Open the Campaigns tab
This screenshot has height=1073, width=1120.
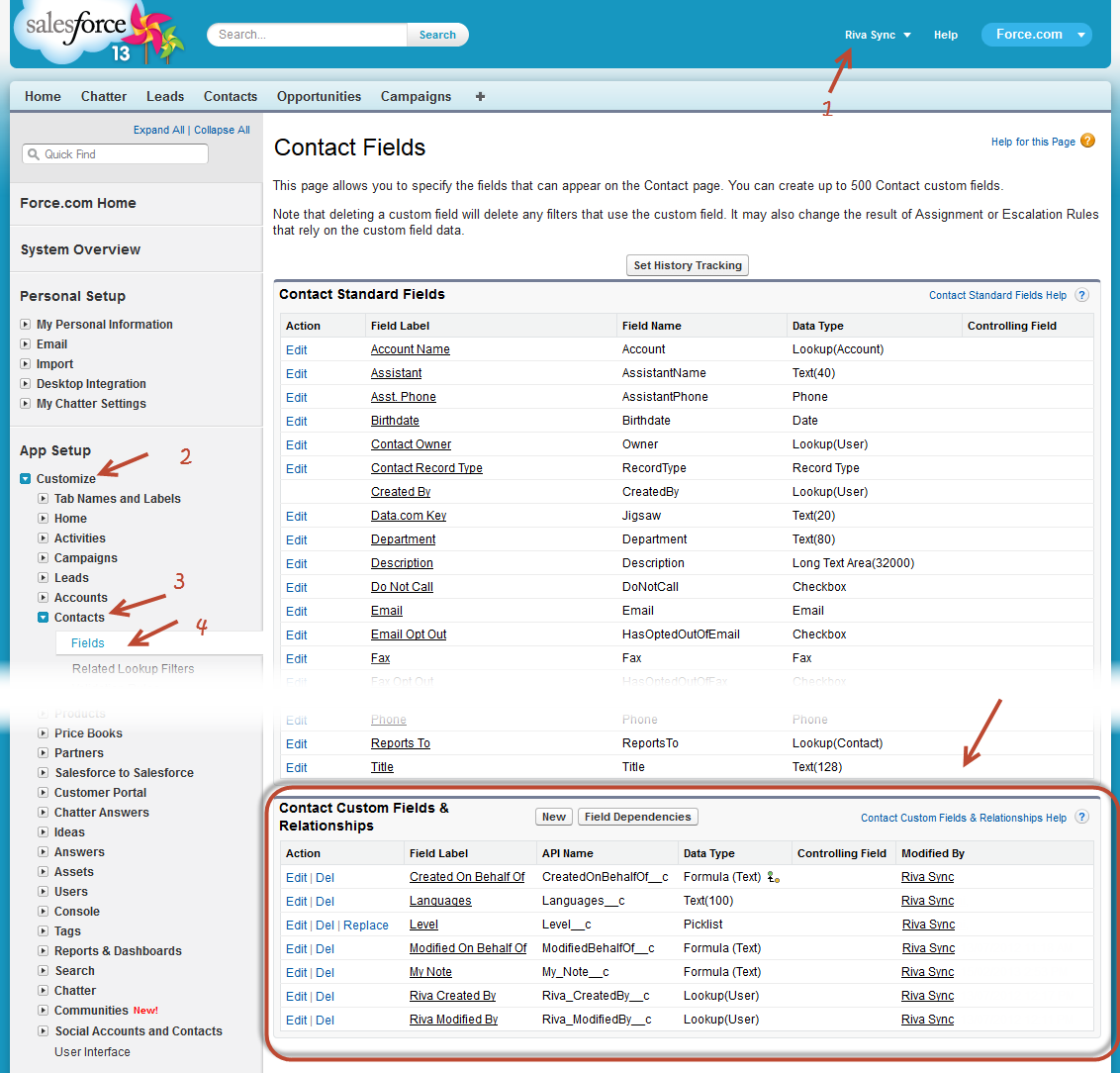416,96
